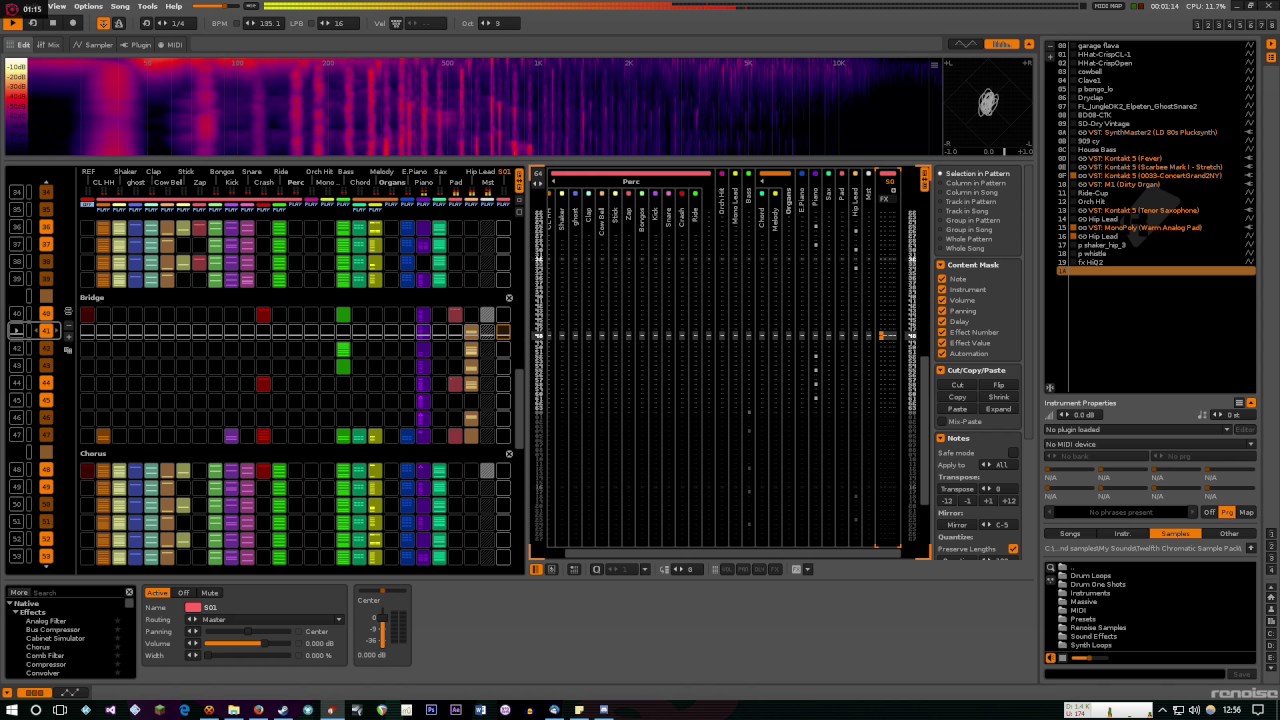
Task: Open the Sampler tab
Action: 93,45
